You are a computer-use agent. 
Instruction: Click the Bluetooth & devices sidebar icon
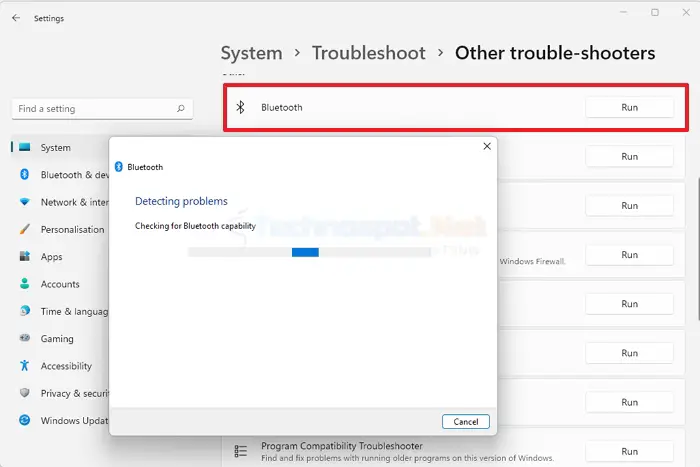click(25, 174)
